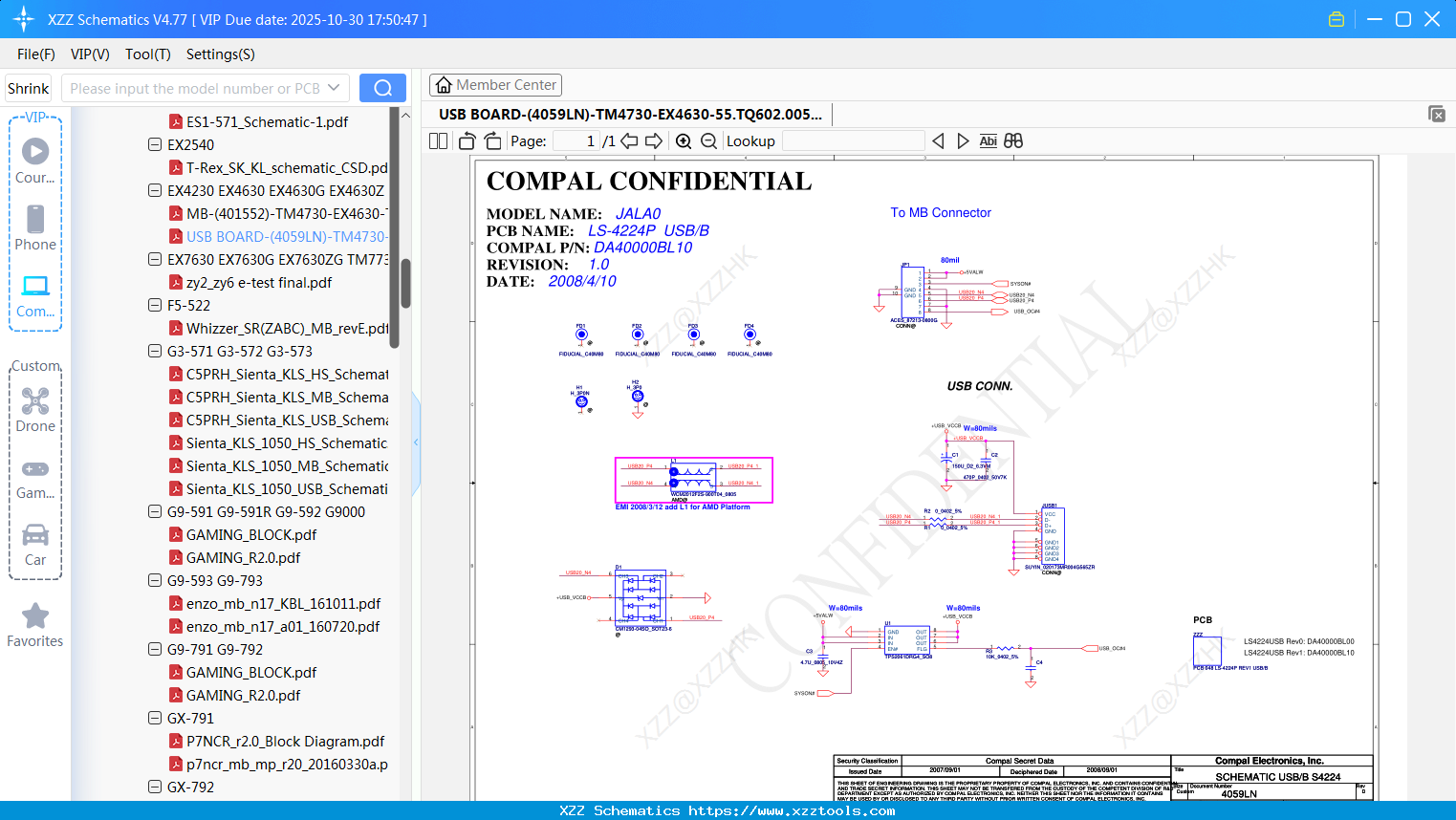Go to the previous page arrow
The width and height of the screenshot is (1456, 820).
tap(629, 141)
